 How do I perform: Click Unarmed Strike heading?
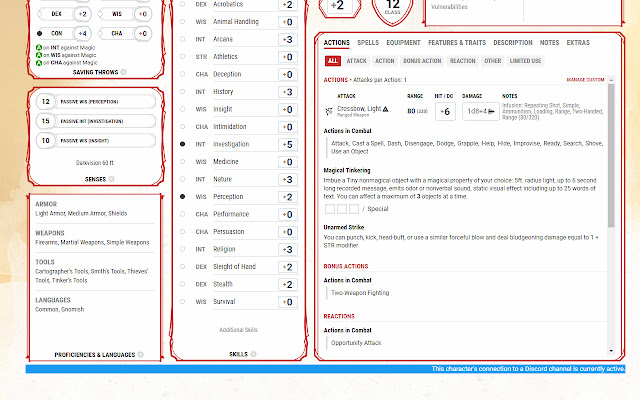344,227
